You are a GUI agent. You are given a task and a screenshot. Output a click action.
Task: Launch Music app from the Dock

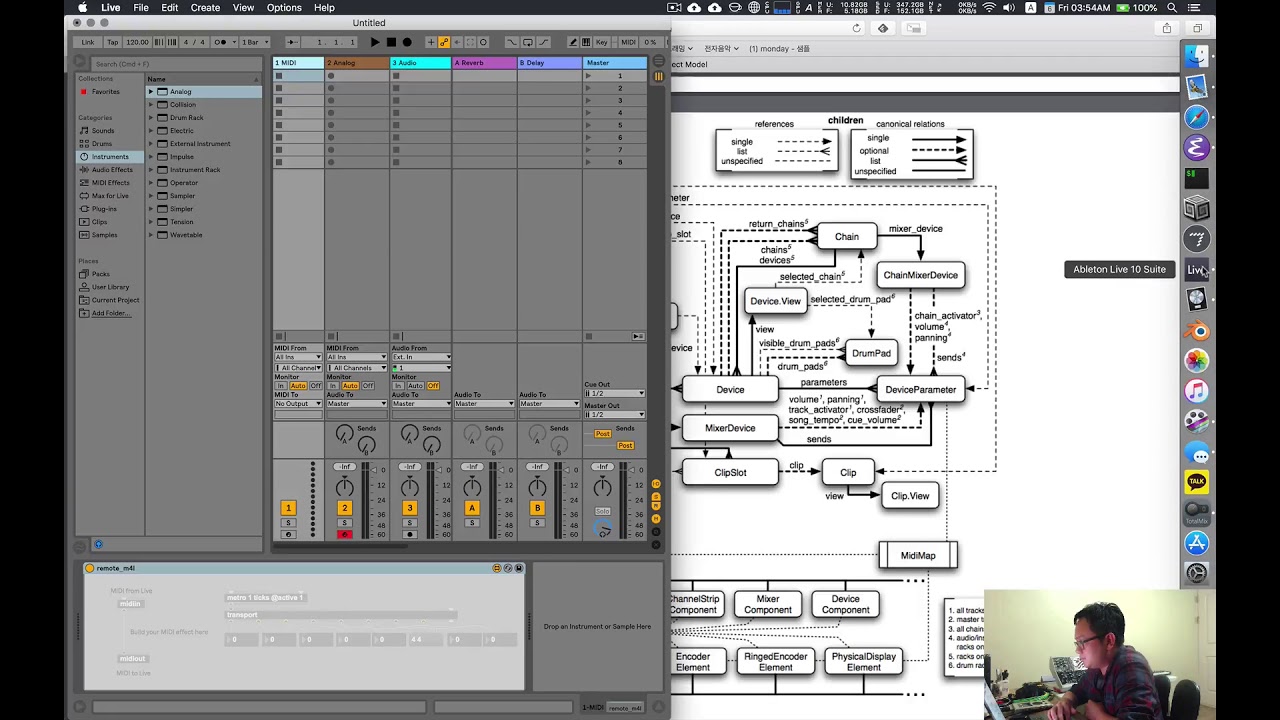[1197, 391]
